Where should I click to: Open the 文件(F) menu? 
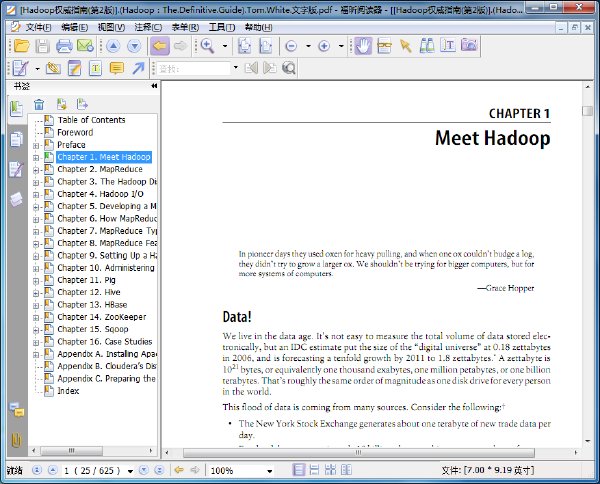pyautogui.click(x=38, y=27)
